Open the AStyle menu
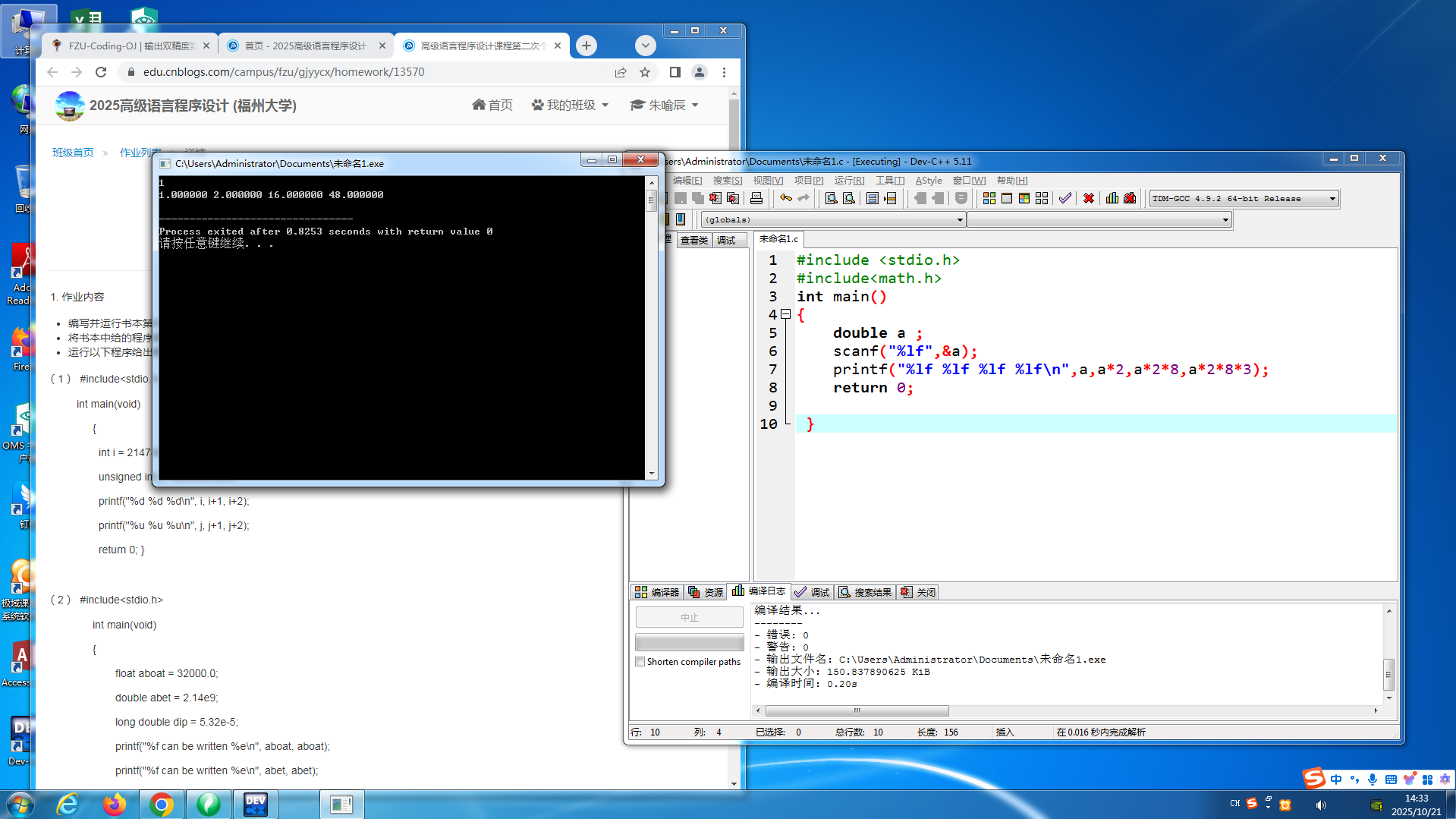This screenshot has width=1456, height=819. click(929, 181)
